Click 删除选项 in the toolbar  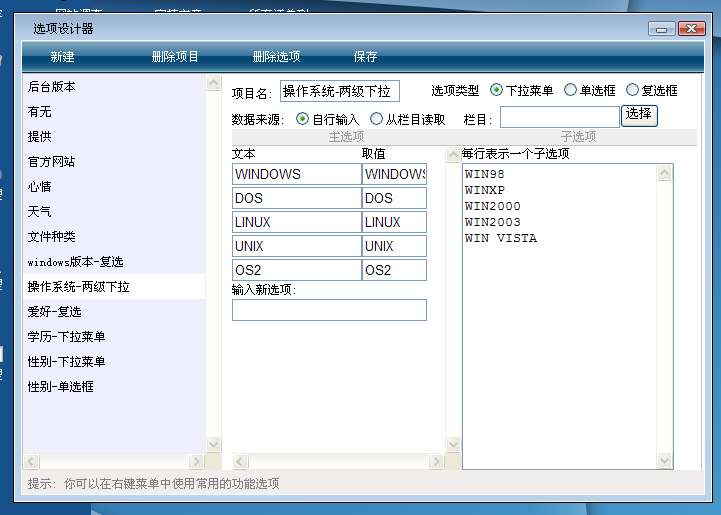pyautogui.click(x=276, y=57)
